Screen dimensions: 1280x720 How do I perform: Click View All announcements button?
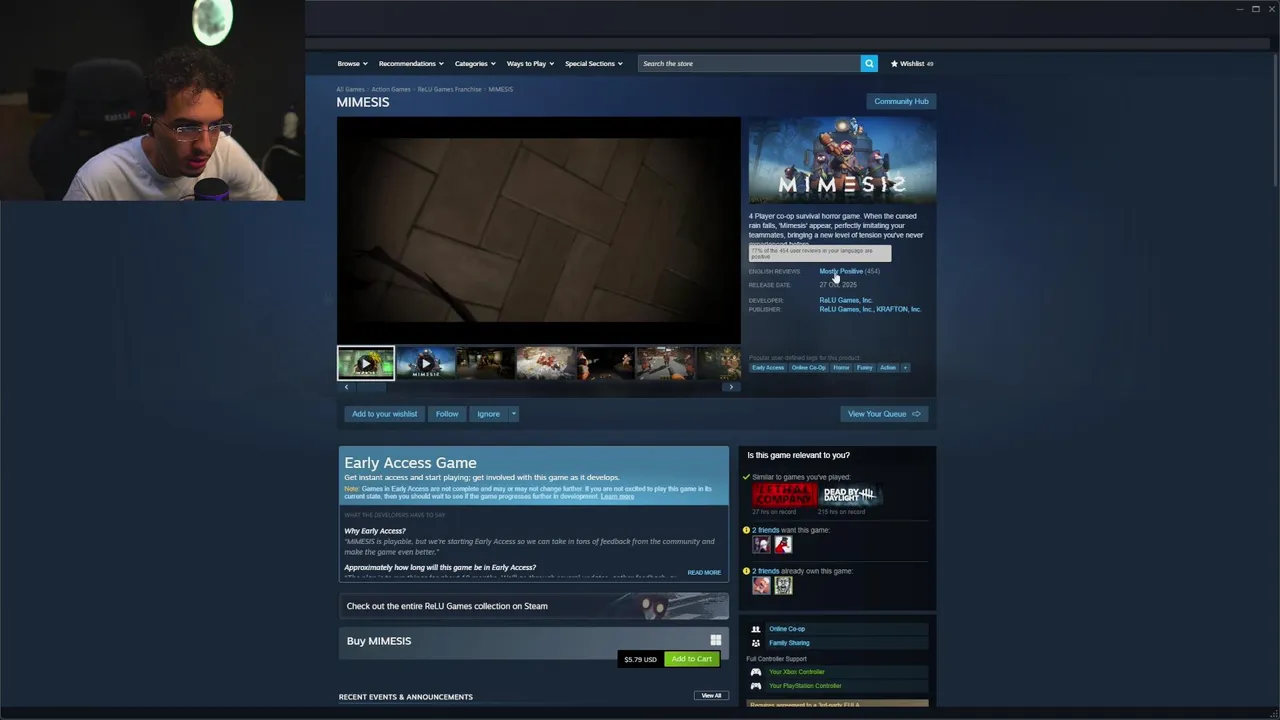pyautogui.click(x=711, y=695)
